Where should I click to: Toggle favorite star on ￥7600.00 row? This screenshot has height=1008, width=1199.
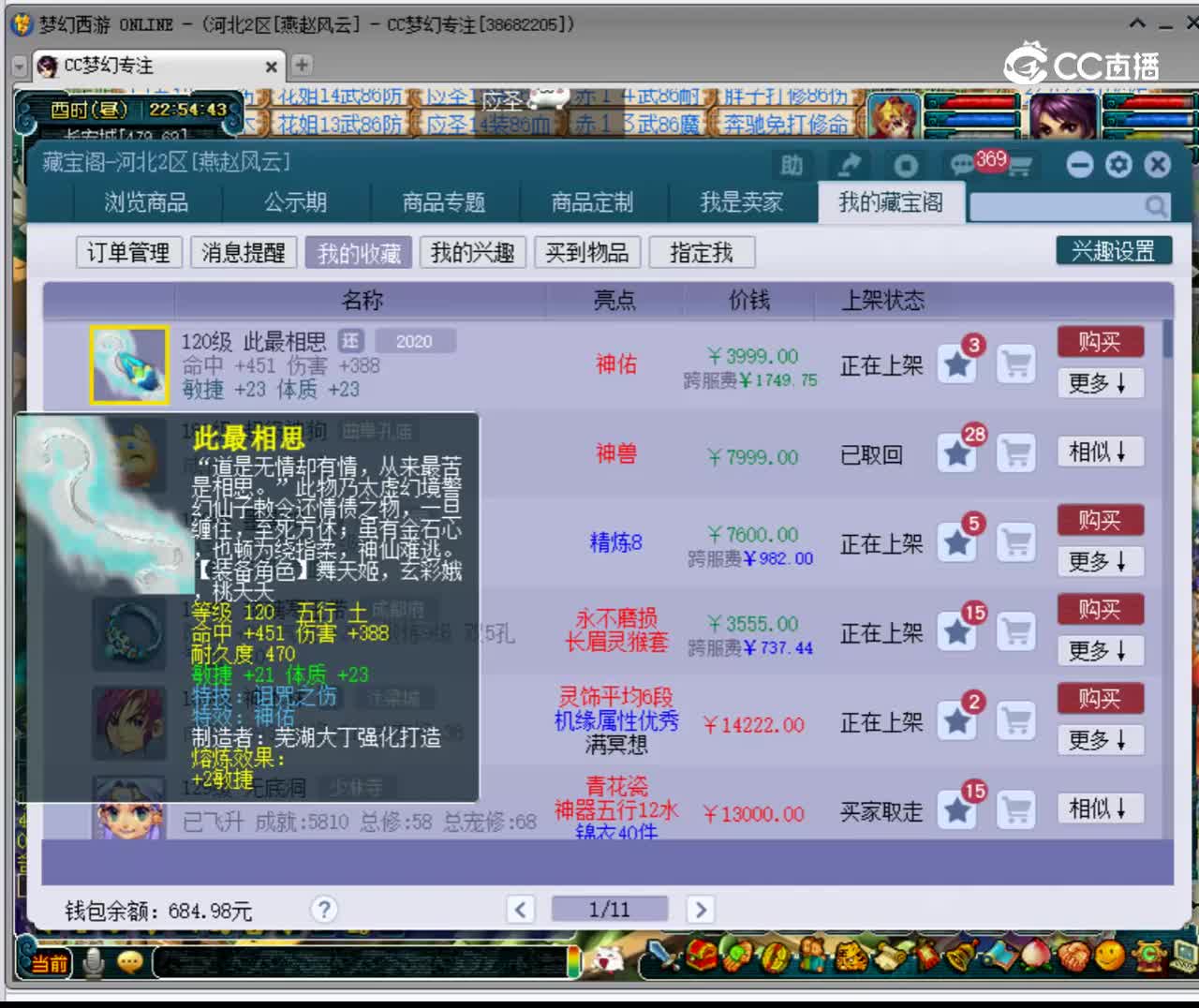pos(957,542)
